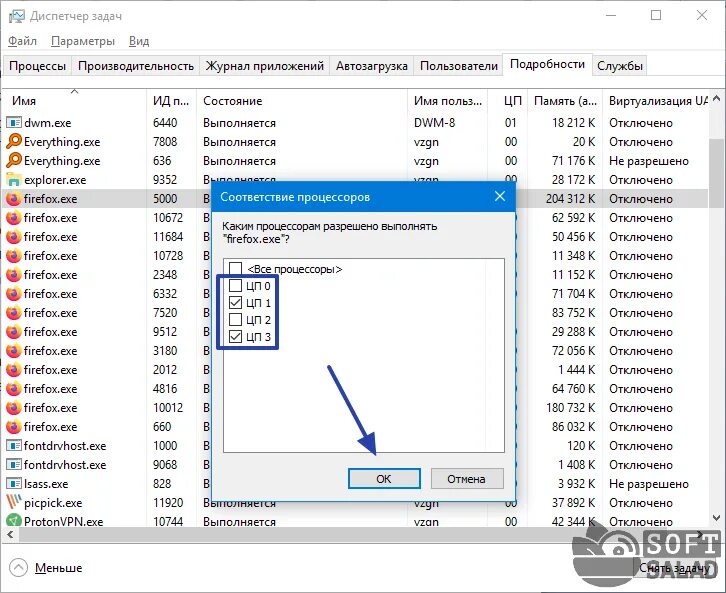Screen dimensions: 726x593
Task: Click the vertical scrollbar down arrow
Action: click(x=716, y=518)
